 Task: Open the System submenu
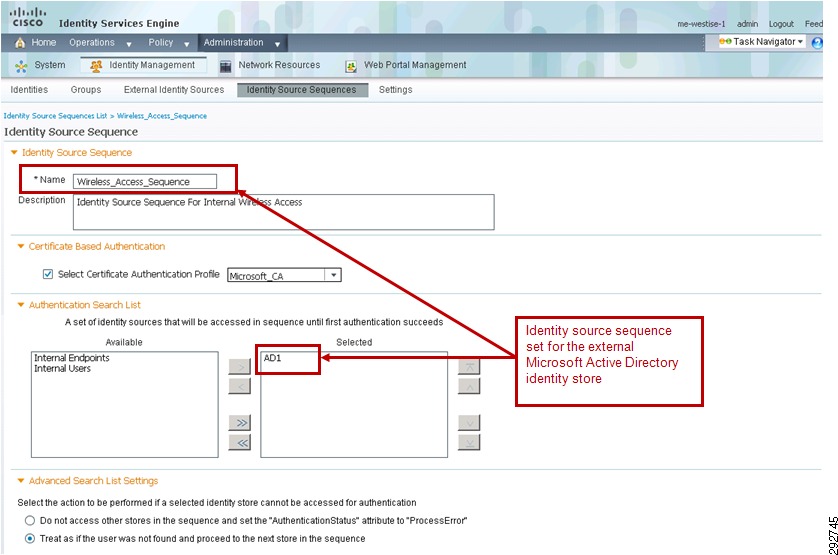tap(50, 65)
